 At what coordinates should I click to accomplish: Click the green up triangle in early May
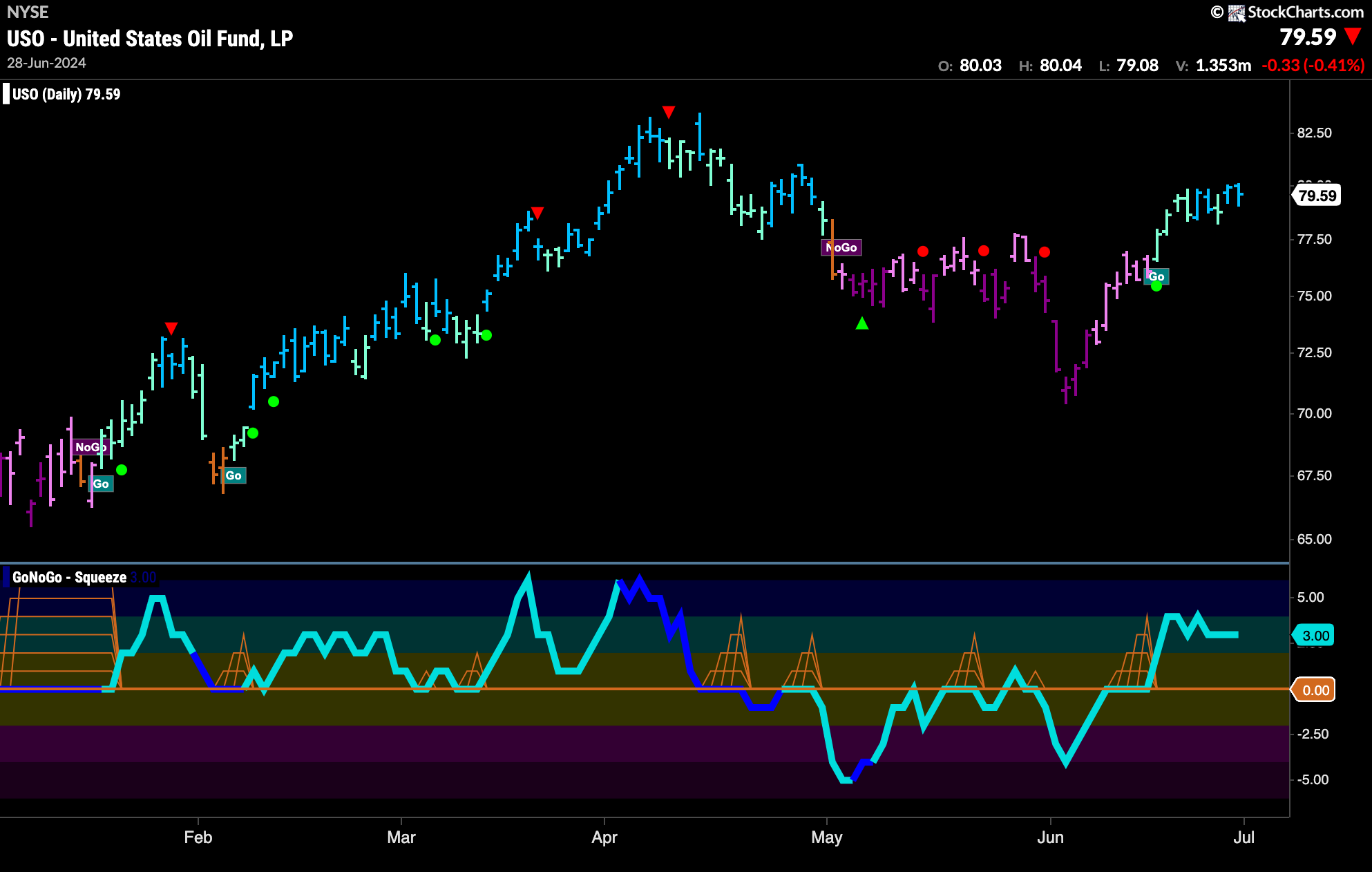pos(861,323)
